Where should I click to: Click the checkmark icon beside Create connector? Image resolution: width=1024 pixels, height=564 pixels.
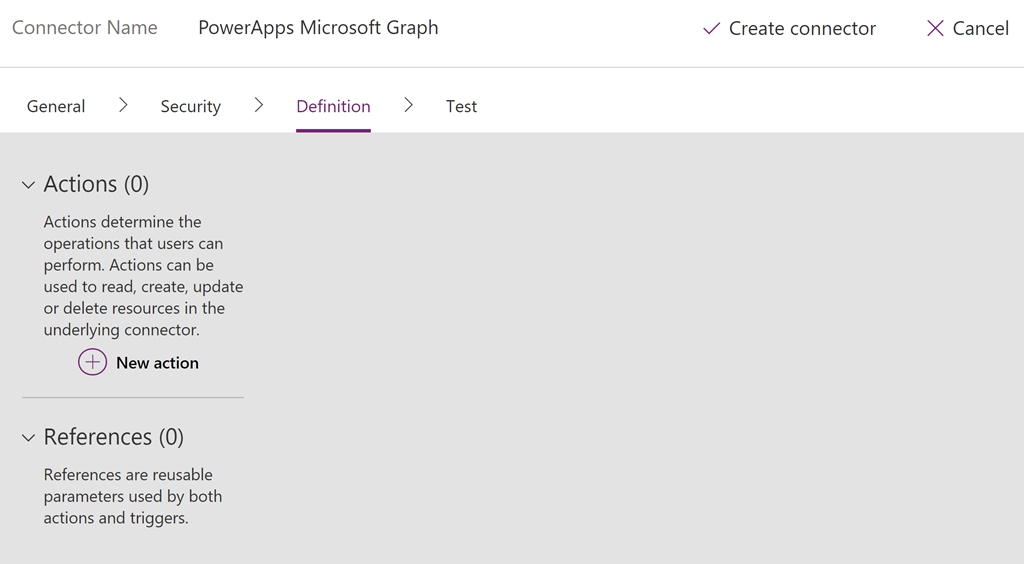[711, 28]
